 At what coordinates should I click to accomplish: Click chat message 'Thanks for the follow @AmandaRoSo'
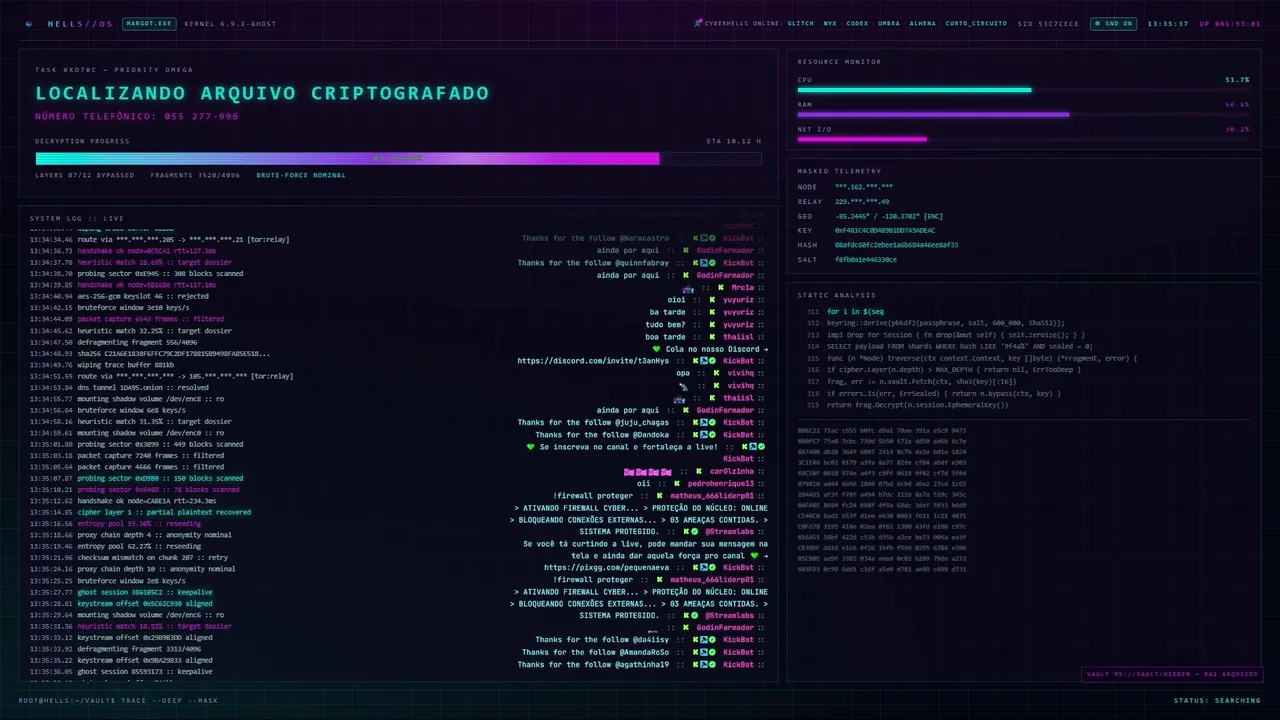tap(595, 652)
